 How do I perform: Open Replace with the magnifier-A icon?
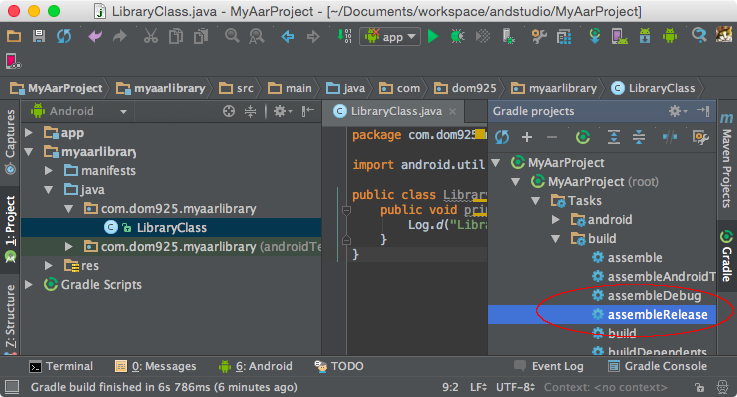coord(257,36)
